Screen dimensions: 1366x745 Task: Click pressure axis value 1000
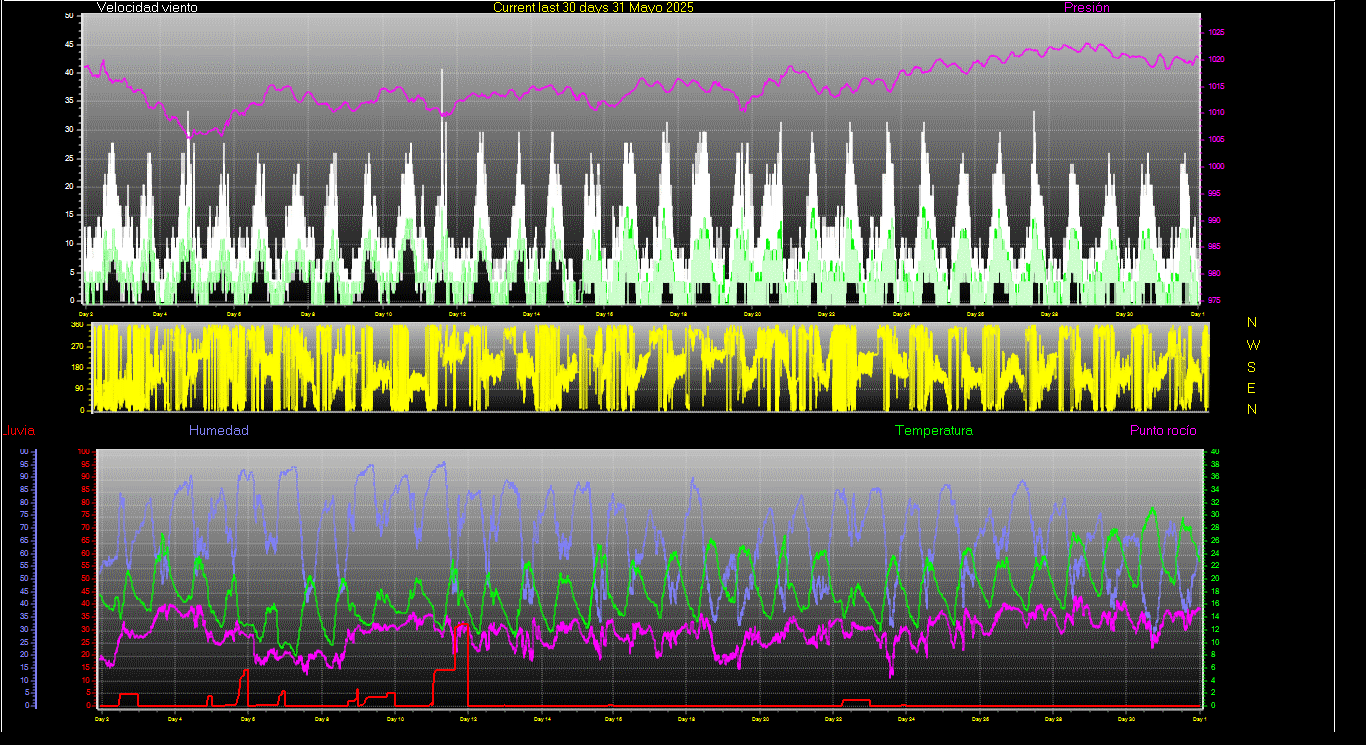pyautogui.click(x=1216, y=167)
